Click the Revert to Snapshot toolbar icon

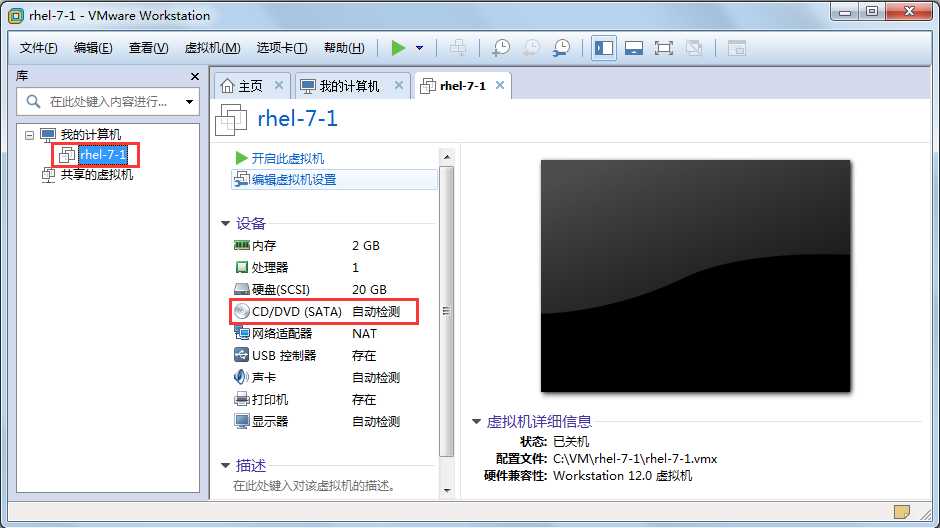pyautogui.click(x=531, y=47)
